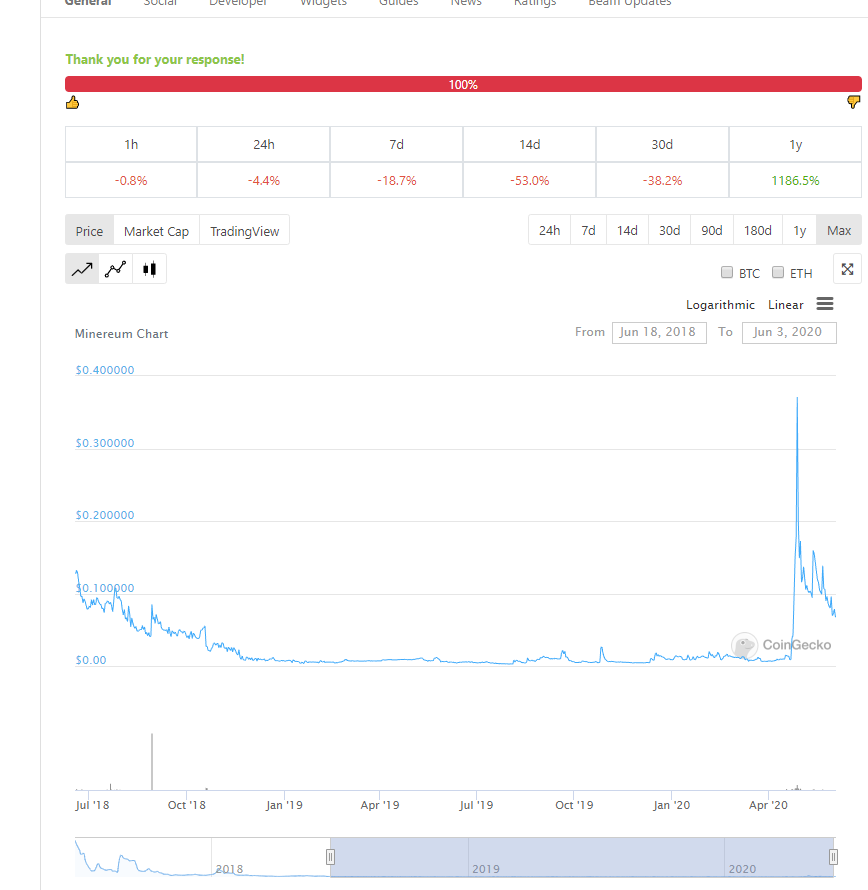Viewport: 868px width, 890px height.
Task: Select the line chart with markers icon
Action: coord(115,269)
